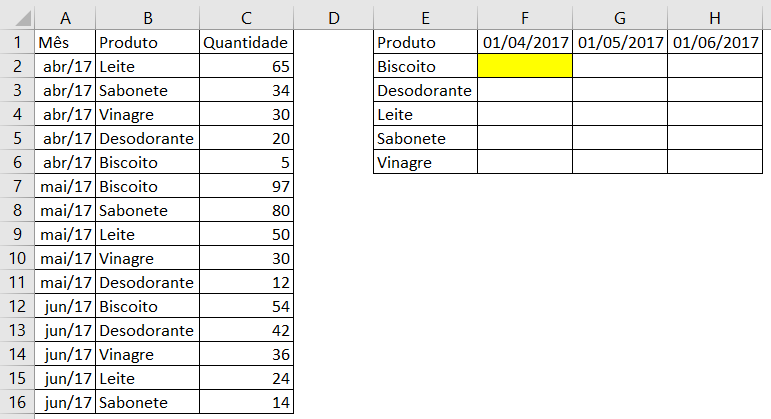Select the empty Vinagre cell under 01/06/2017
Viewport: 771px width, 419px height.
(714, 162)
